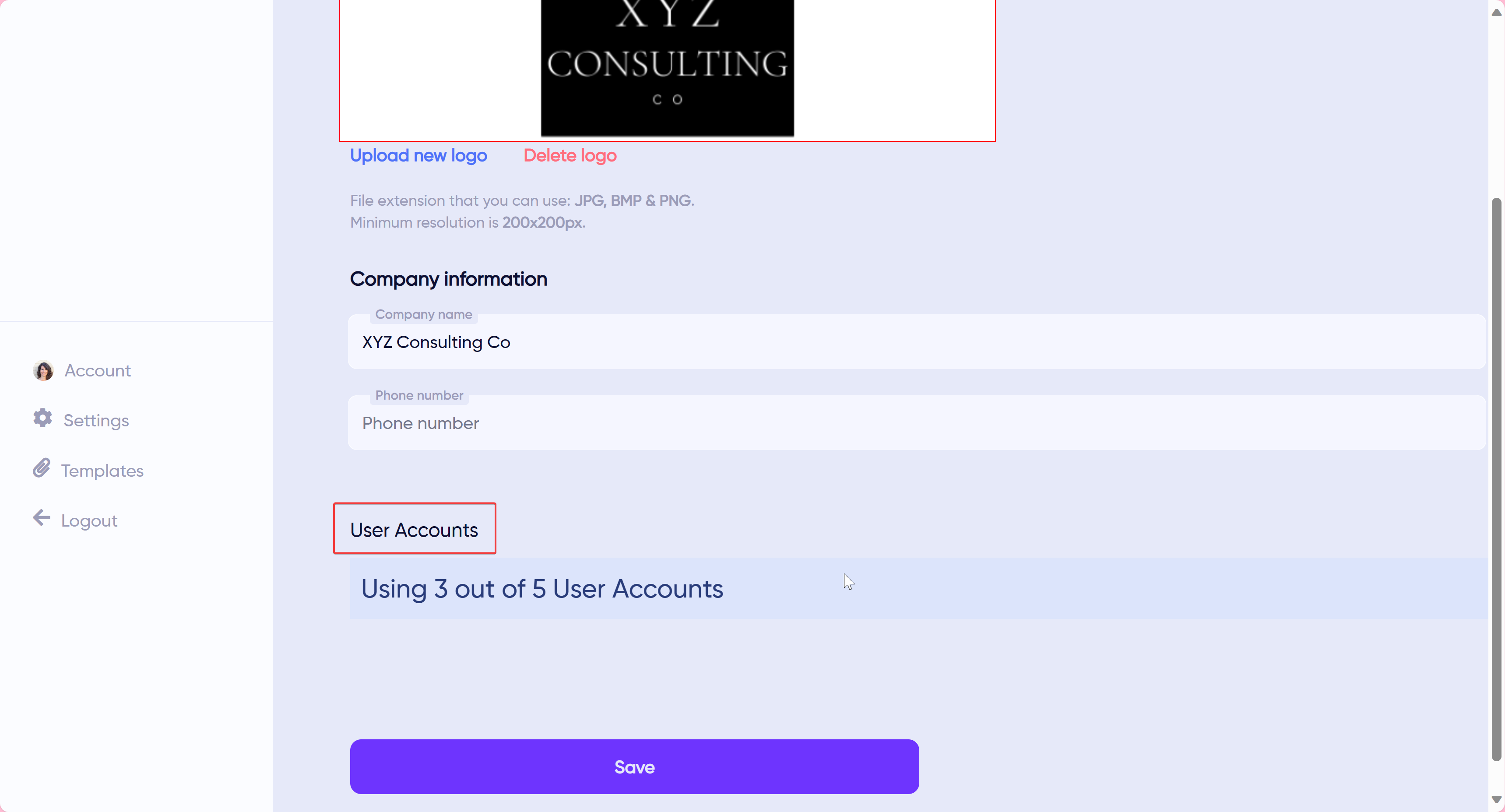
Task: Click the Settings gear icon
Action: [x=42, y=419]
